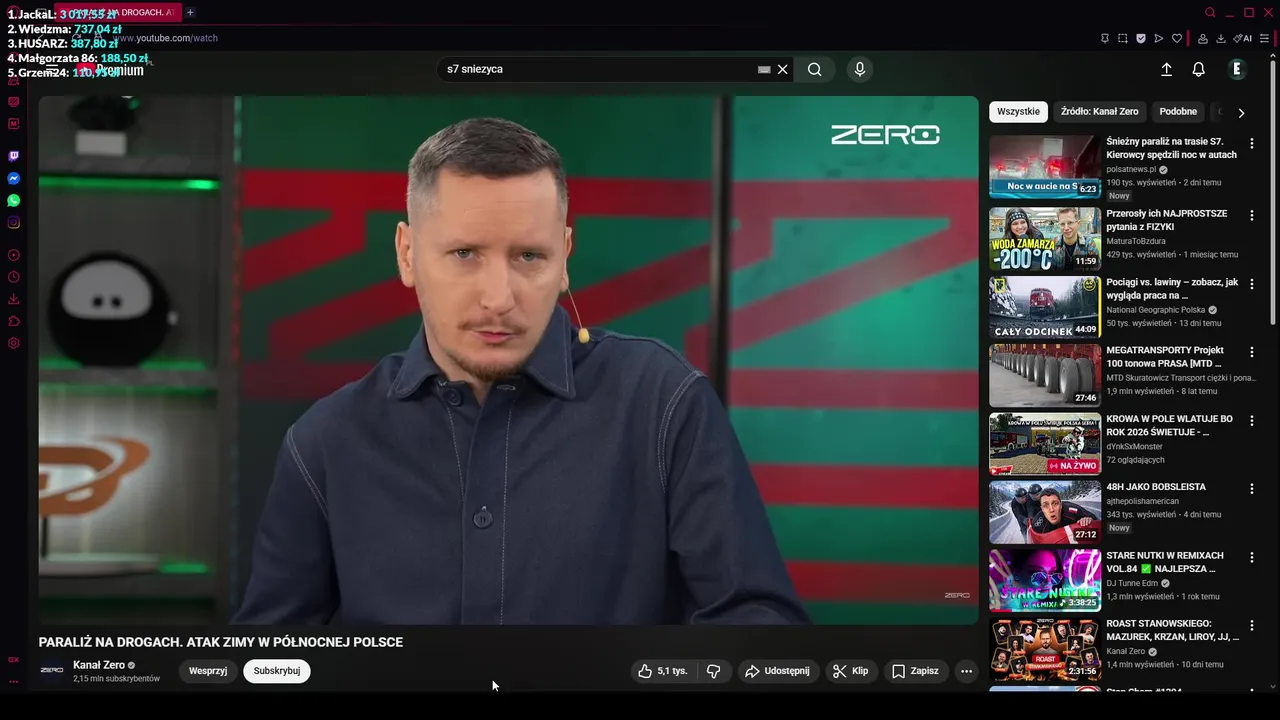Switch to the 'PARALIŻ NA DROGACH' browser tab
The image size is (1280, 720).
118,12
